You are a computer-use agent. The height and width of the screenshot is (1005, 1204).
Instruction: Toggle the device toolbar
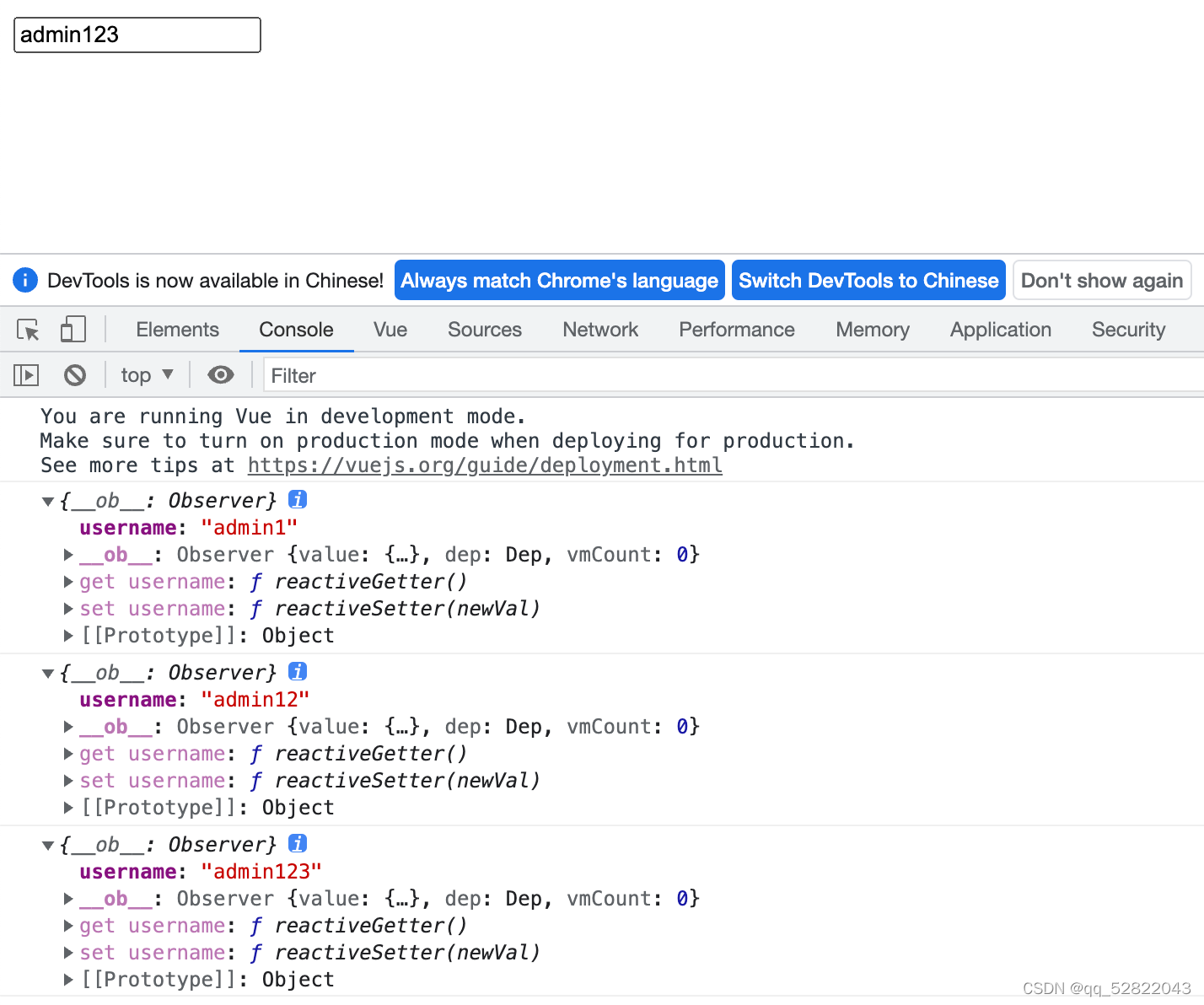73,329
